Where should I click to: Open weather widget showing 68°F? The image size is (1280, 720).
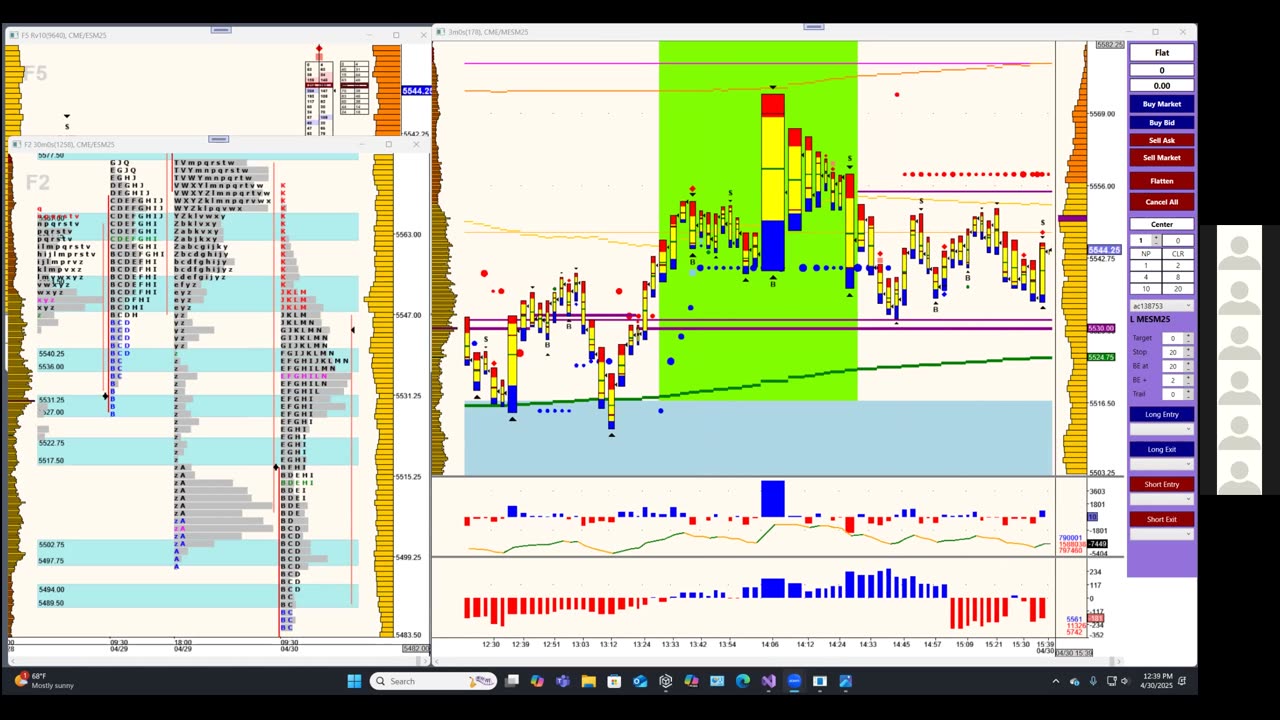coord(45,681)
